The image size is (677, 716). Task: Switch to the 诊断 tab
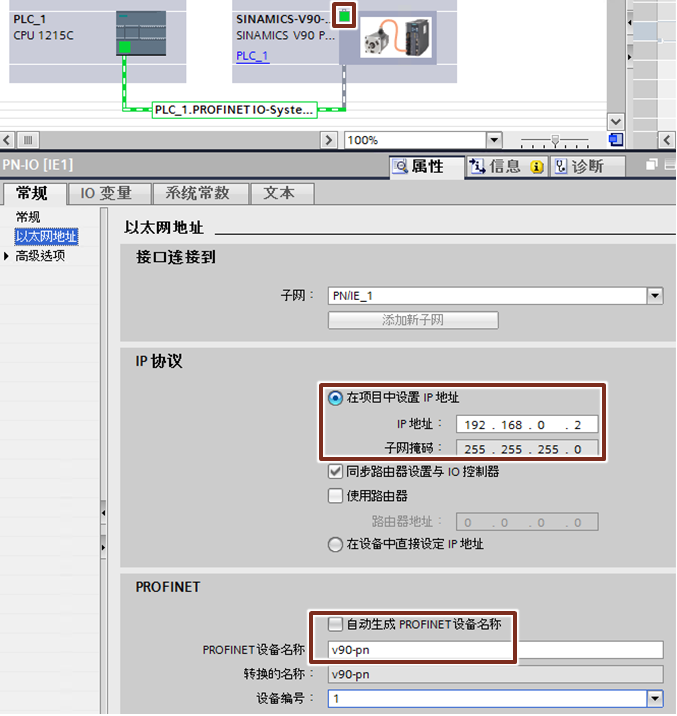(587, 166)
